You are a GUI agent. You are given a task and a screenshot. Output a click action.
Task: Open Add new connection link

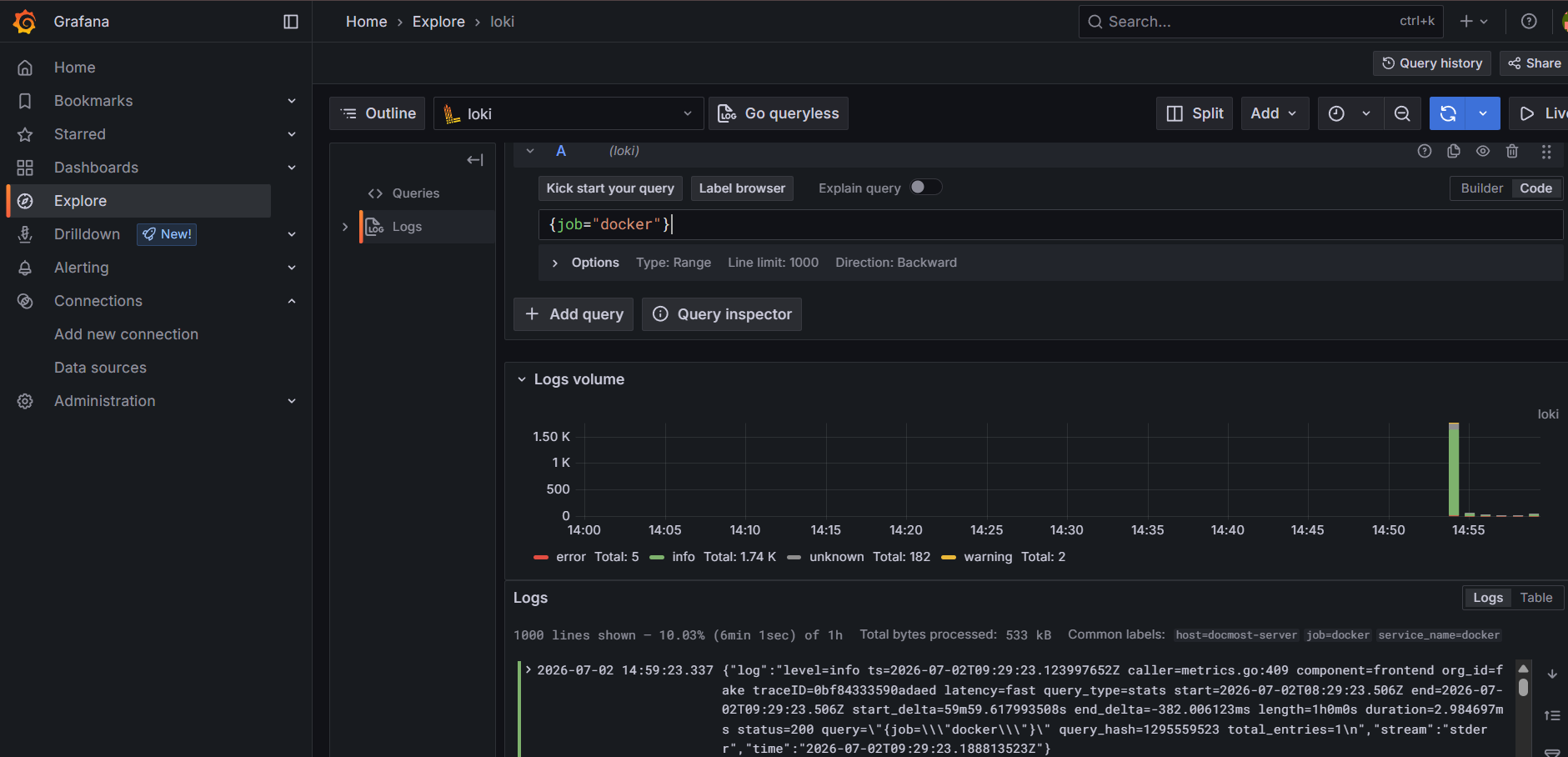pos(126,334)
